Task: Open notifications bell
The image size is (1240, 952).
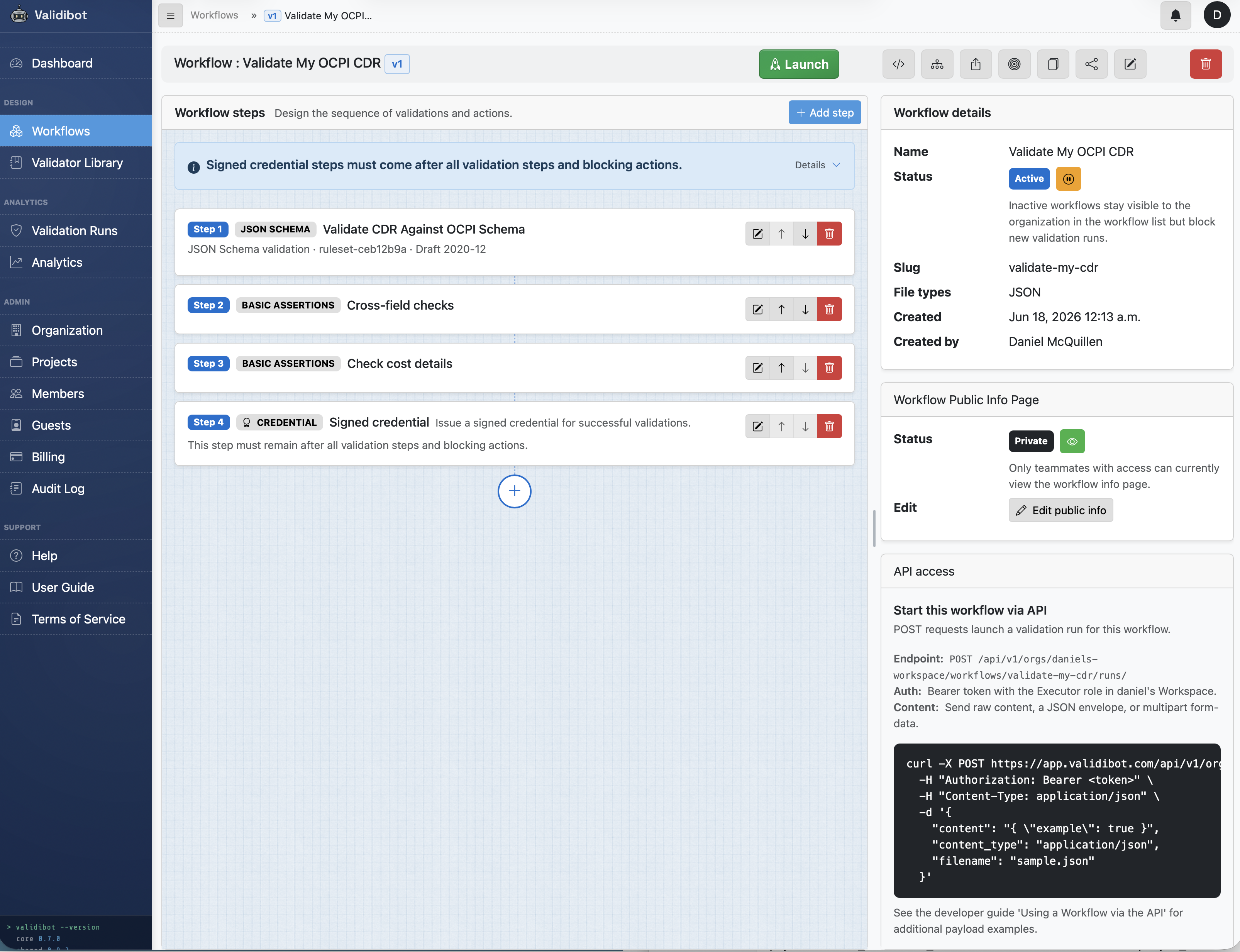Action: [x=1176, y=15]
